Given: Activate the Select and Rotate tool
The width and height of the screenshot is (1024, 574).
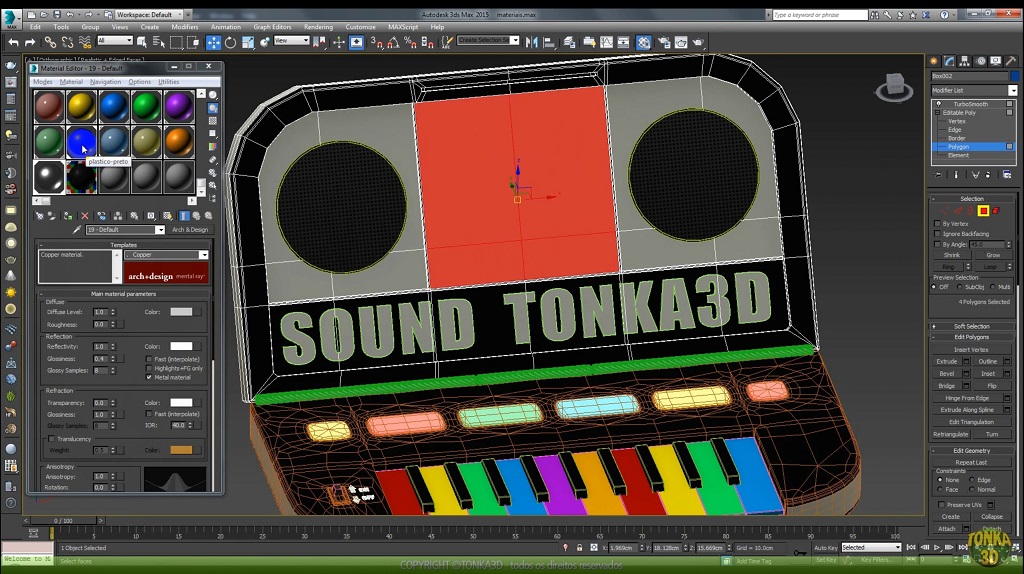Looking at the screenshot, I should [231, 42].
